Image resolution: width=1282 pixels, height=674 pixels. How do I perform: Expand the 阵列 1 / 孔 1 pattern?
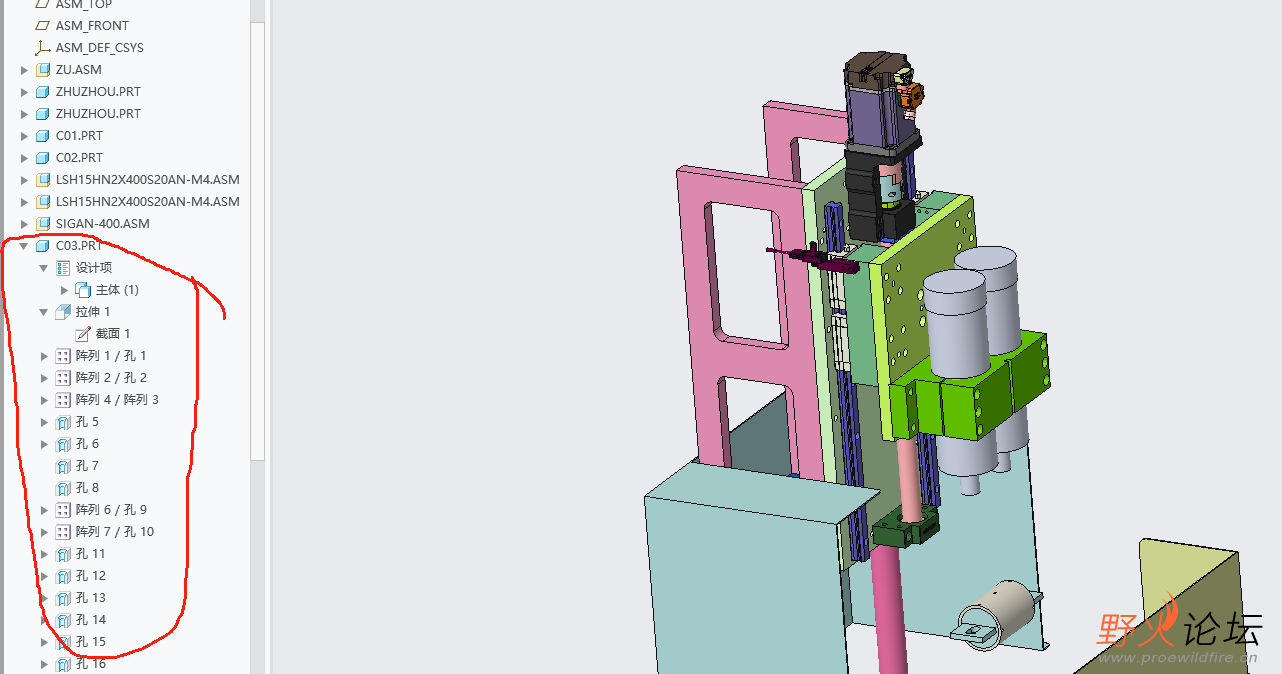[44, 356]
